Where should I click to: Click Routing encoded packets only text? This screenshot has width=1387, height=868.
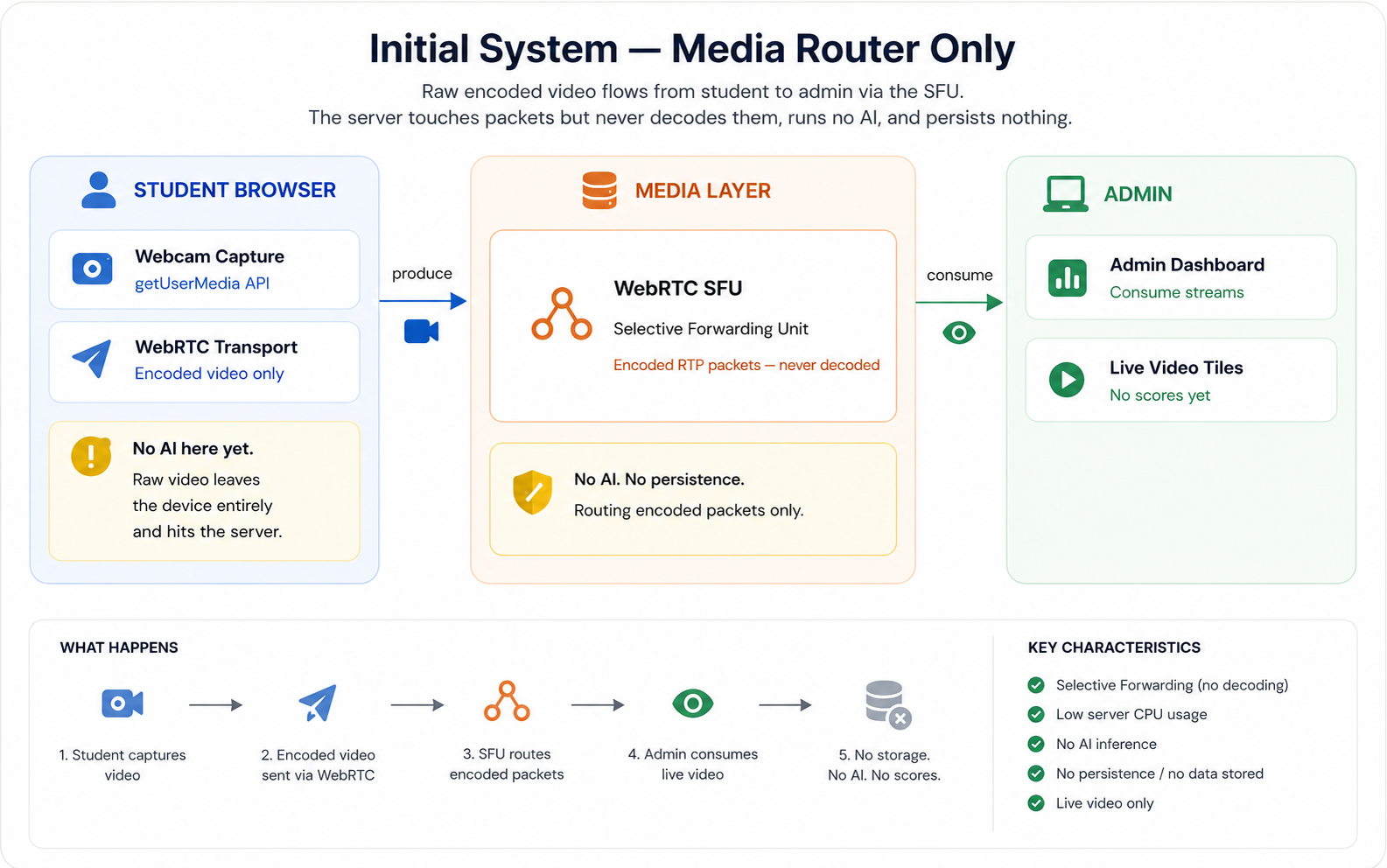(689, 510)
